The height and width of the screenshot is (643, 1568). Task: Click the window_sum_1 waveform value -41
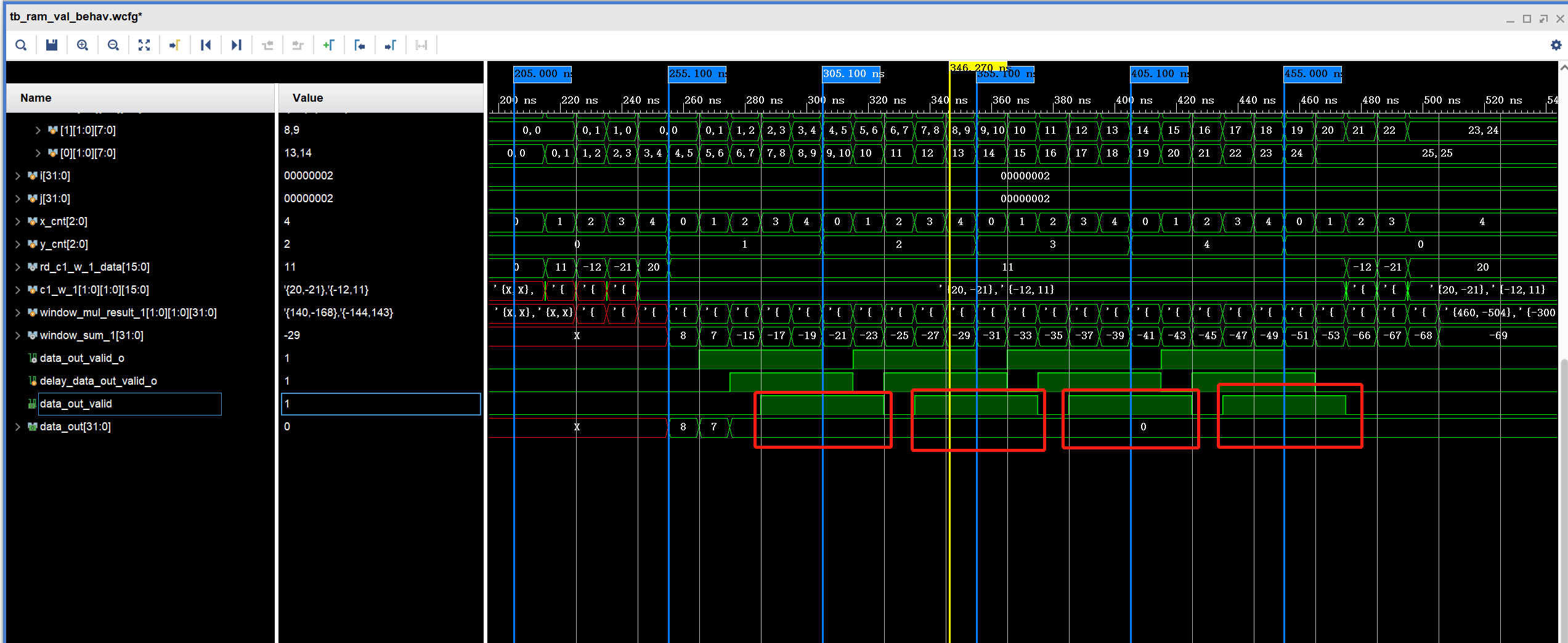tap(1145, 335)
